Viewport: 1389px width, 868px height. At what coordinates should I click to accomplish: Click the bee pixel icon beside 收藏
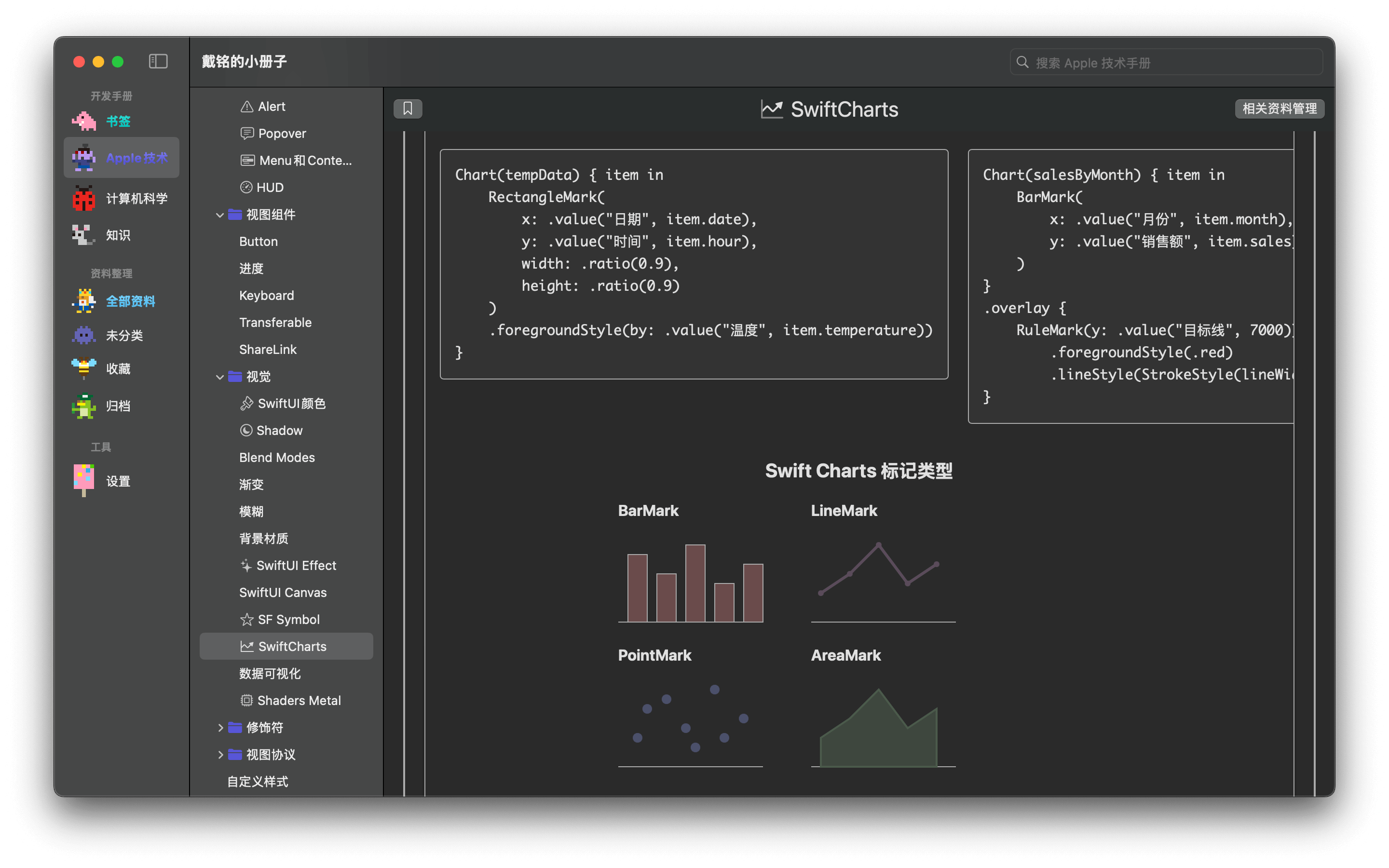84,368
